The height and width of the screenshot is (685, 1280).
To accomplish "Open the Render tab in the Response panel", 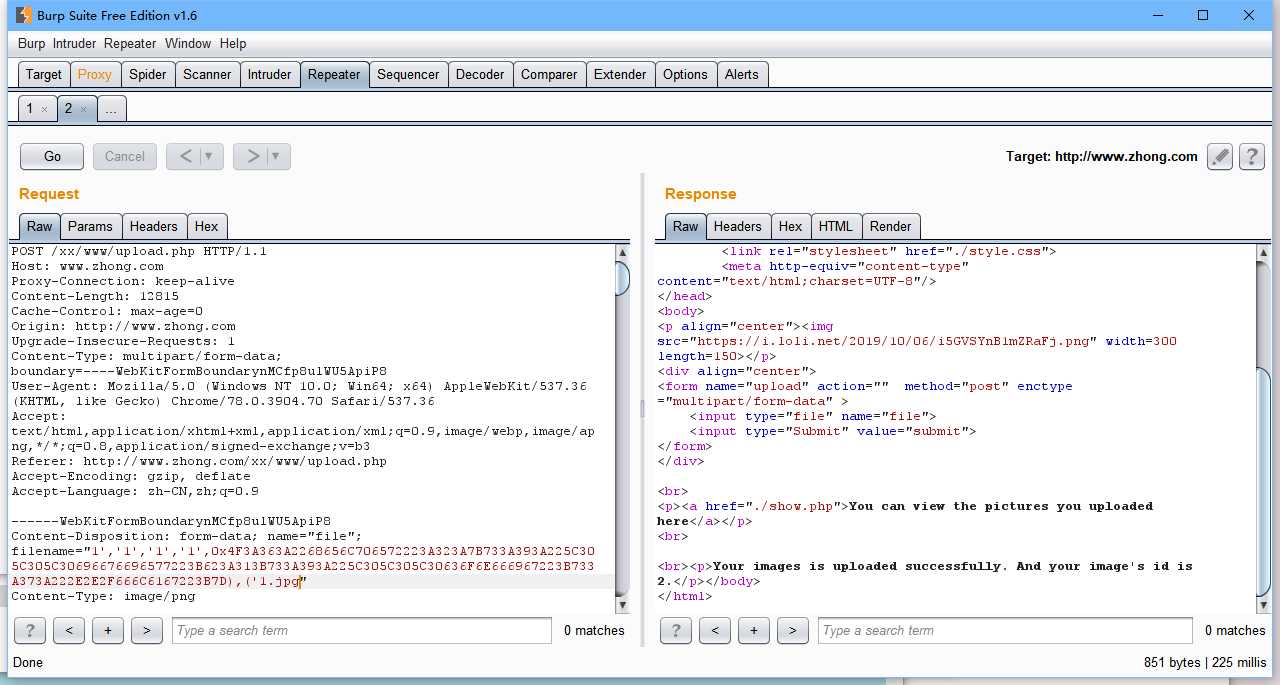I will pos(890,226).
